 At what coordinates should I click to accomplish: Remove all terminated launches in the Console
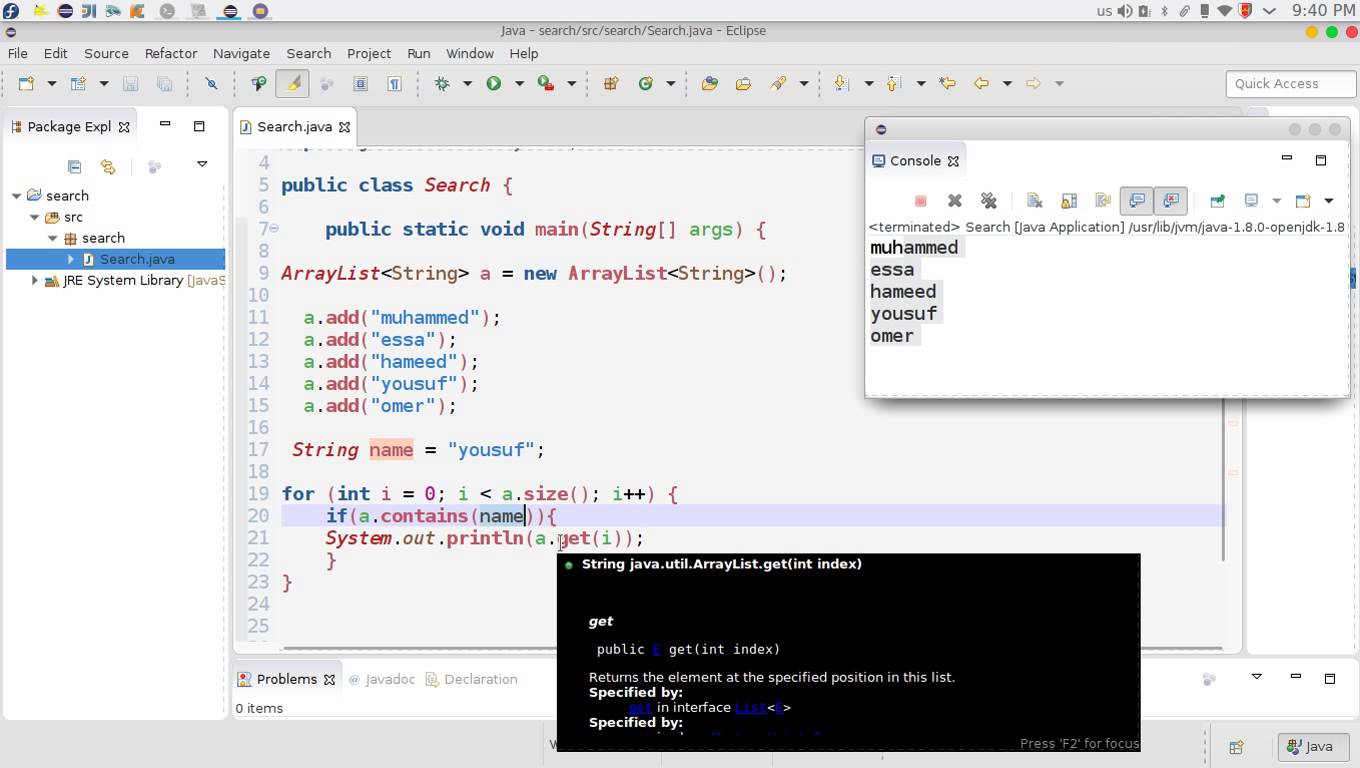pos(989,200)
